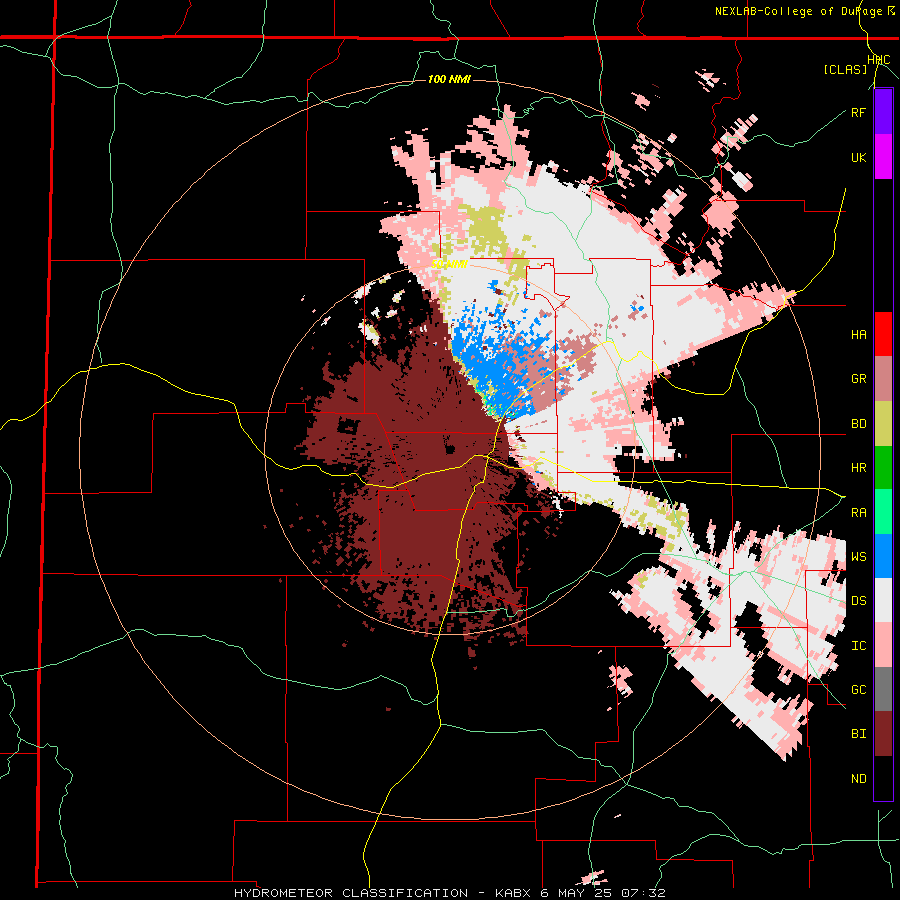This screenshot has width=900, height=900.
Task: Select the BD olive legend color block
Action: (883, 424)
